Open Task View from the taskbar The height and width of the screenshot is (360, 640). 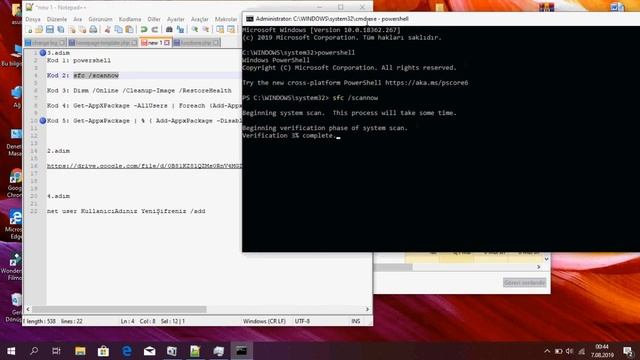pyautogui.click(x=57, y=351)
